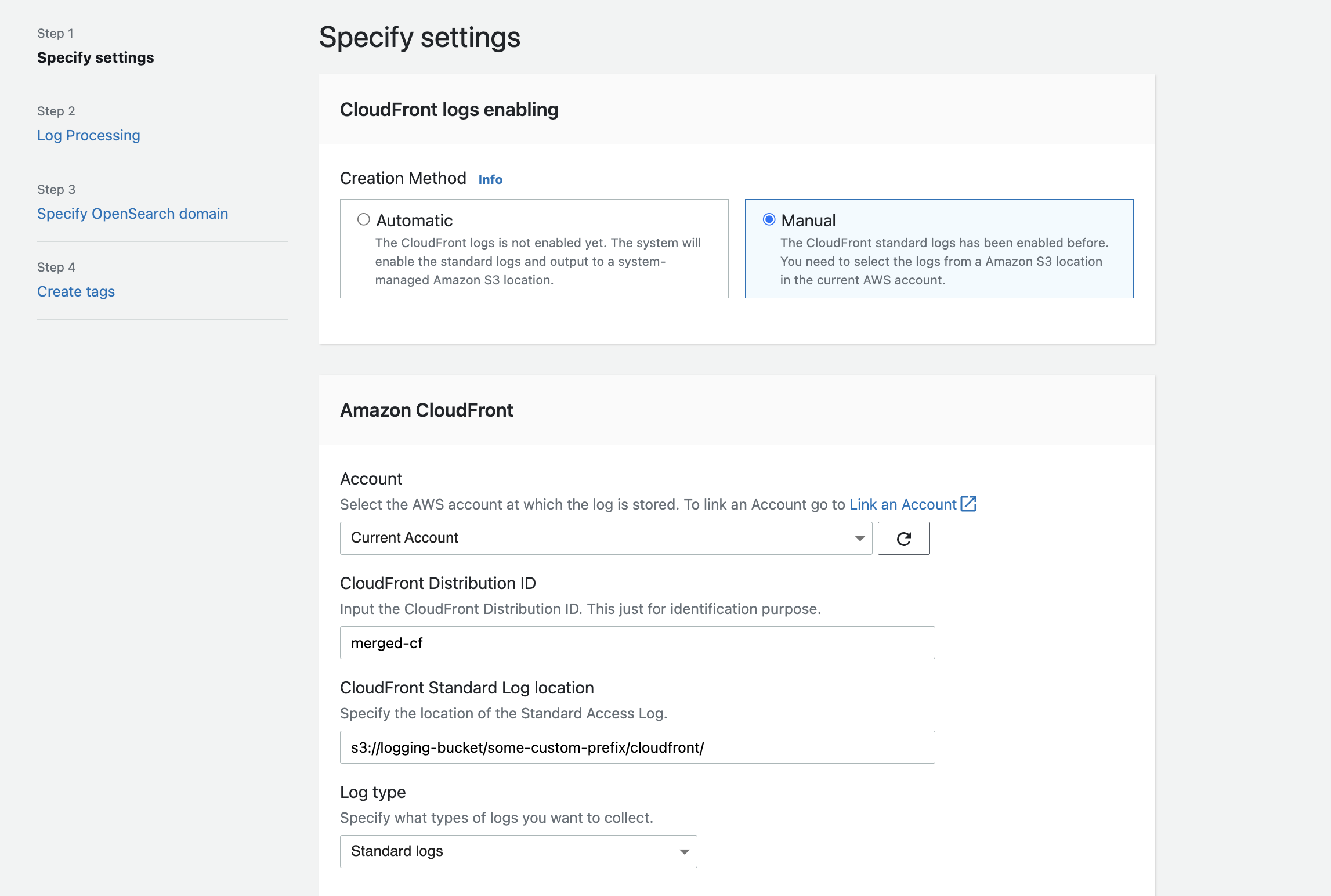Select Step 1 Specify settings
1331x896 pixels.
pyautogui.click(x=96, y=57)
